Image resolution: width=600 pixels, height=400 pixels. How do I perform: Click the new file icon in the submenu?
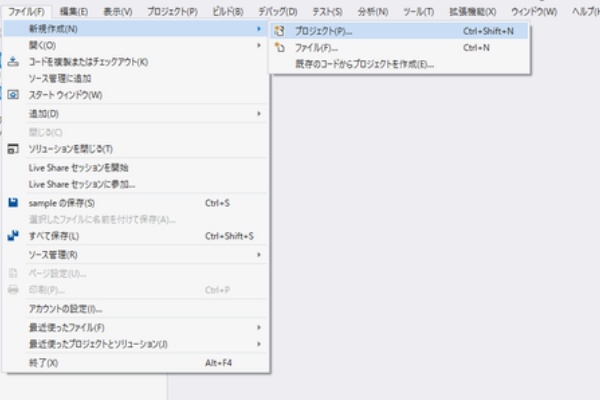pos(280,47)
